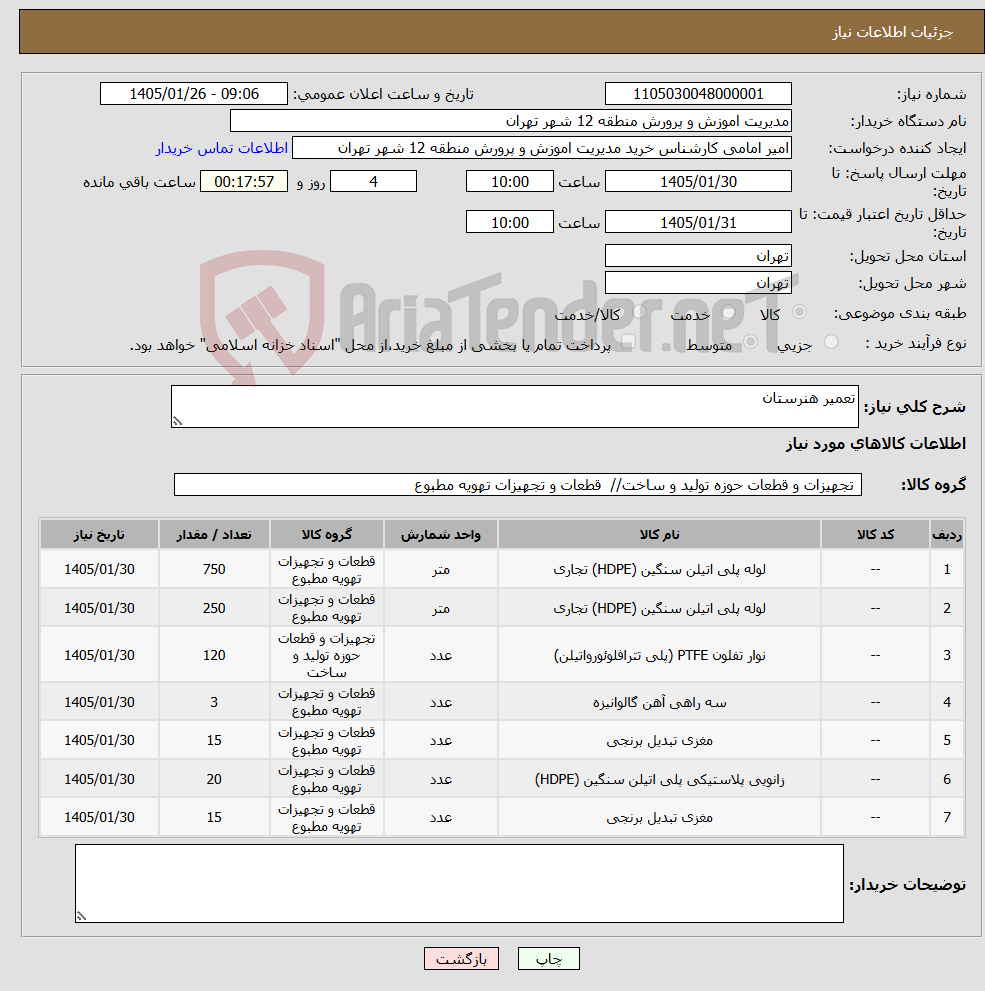Click the تاریخ نیاز column header
The width and height of the screenshot is (985, 991).
click(99, 535)
